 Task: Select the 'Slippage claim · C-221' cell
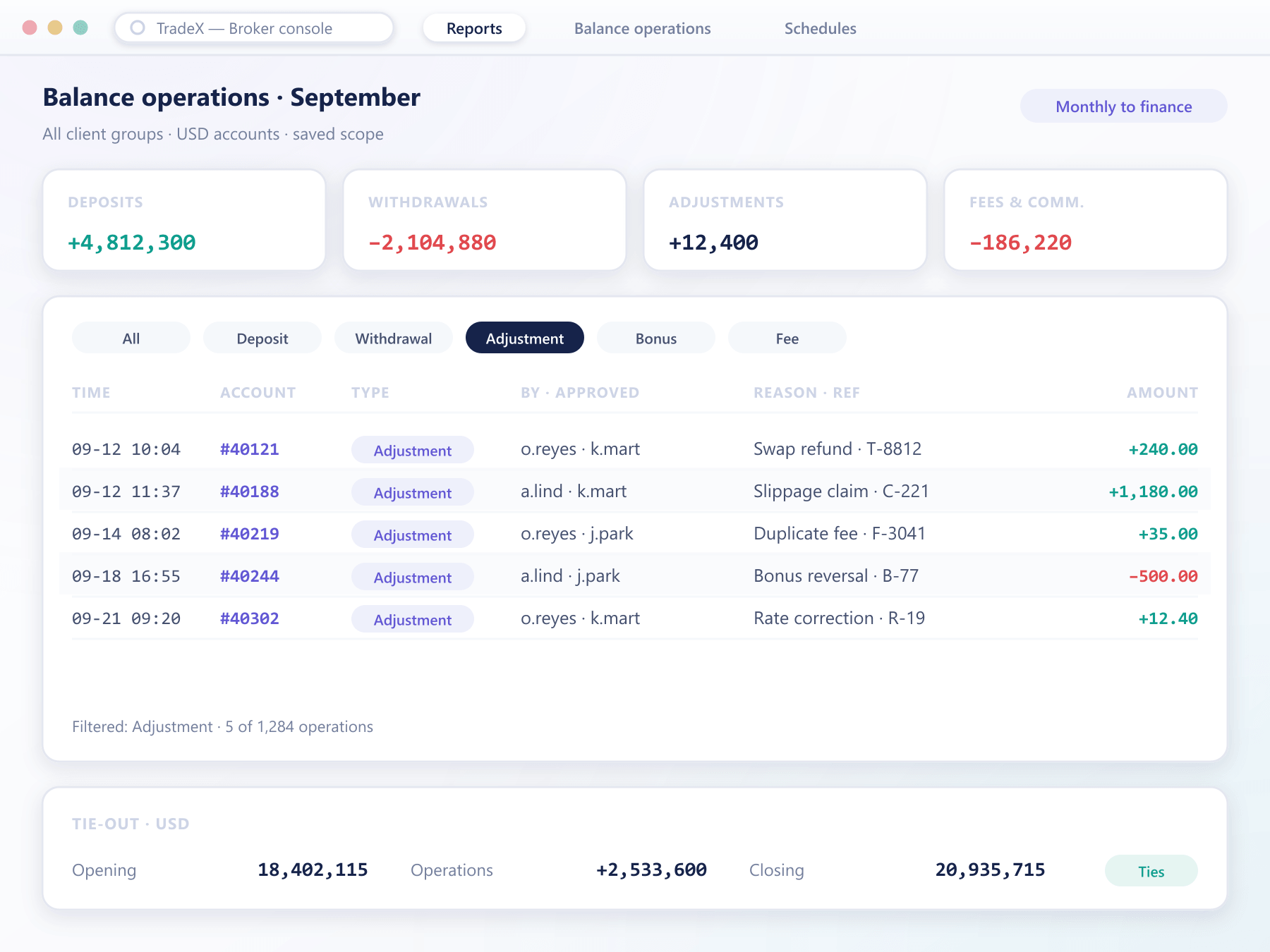(x=841, y=492)
